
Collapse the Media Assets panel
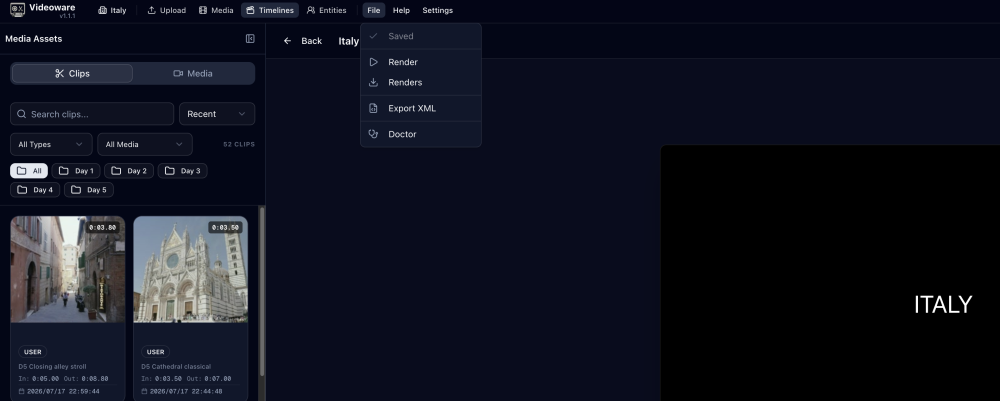pos(250,39)
